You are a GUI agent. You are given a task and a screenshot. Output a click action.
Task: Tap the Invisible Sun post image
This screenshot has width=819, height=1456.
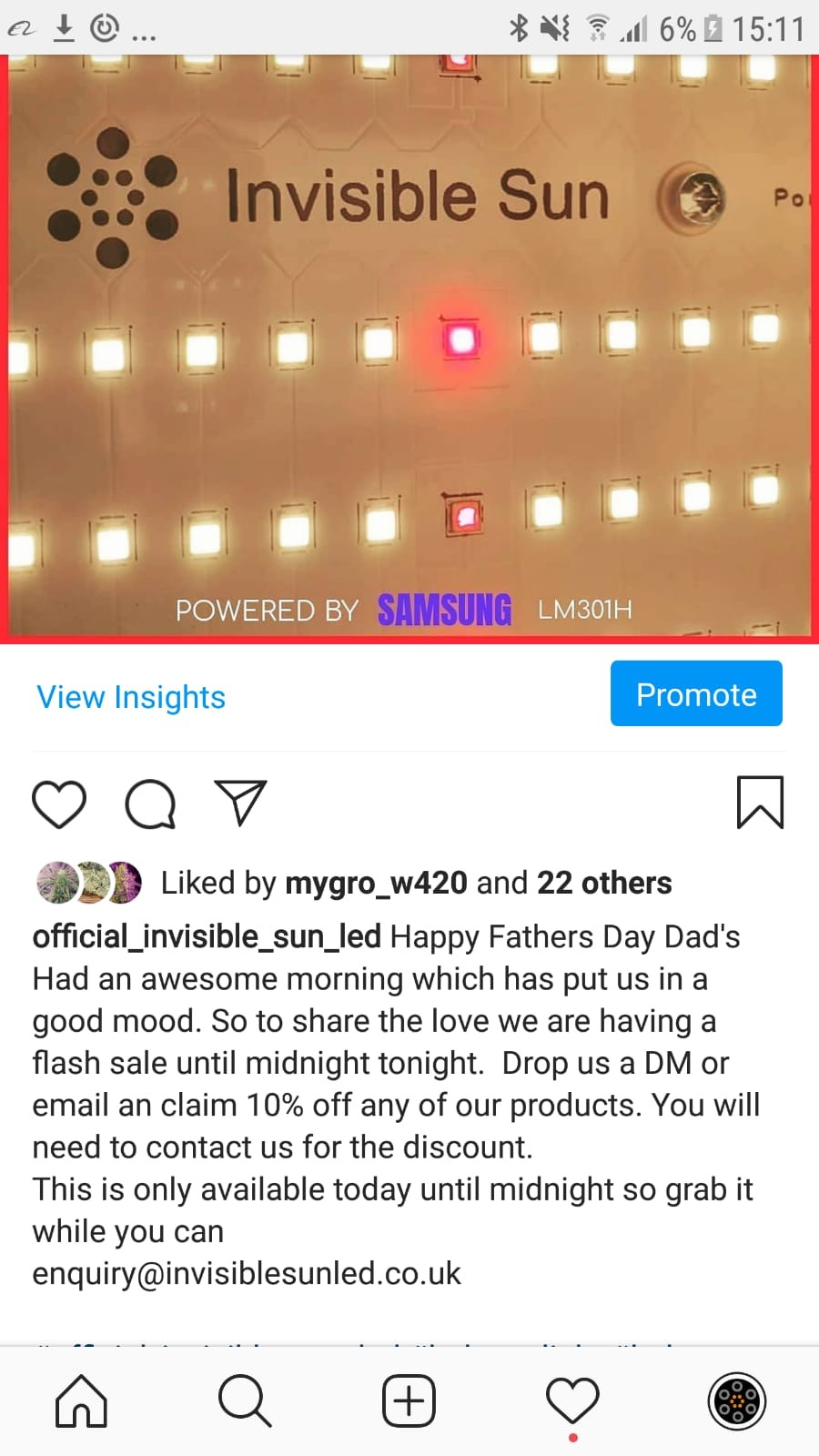click(409, 349)
